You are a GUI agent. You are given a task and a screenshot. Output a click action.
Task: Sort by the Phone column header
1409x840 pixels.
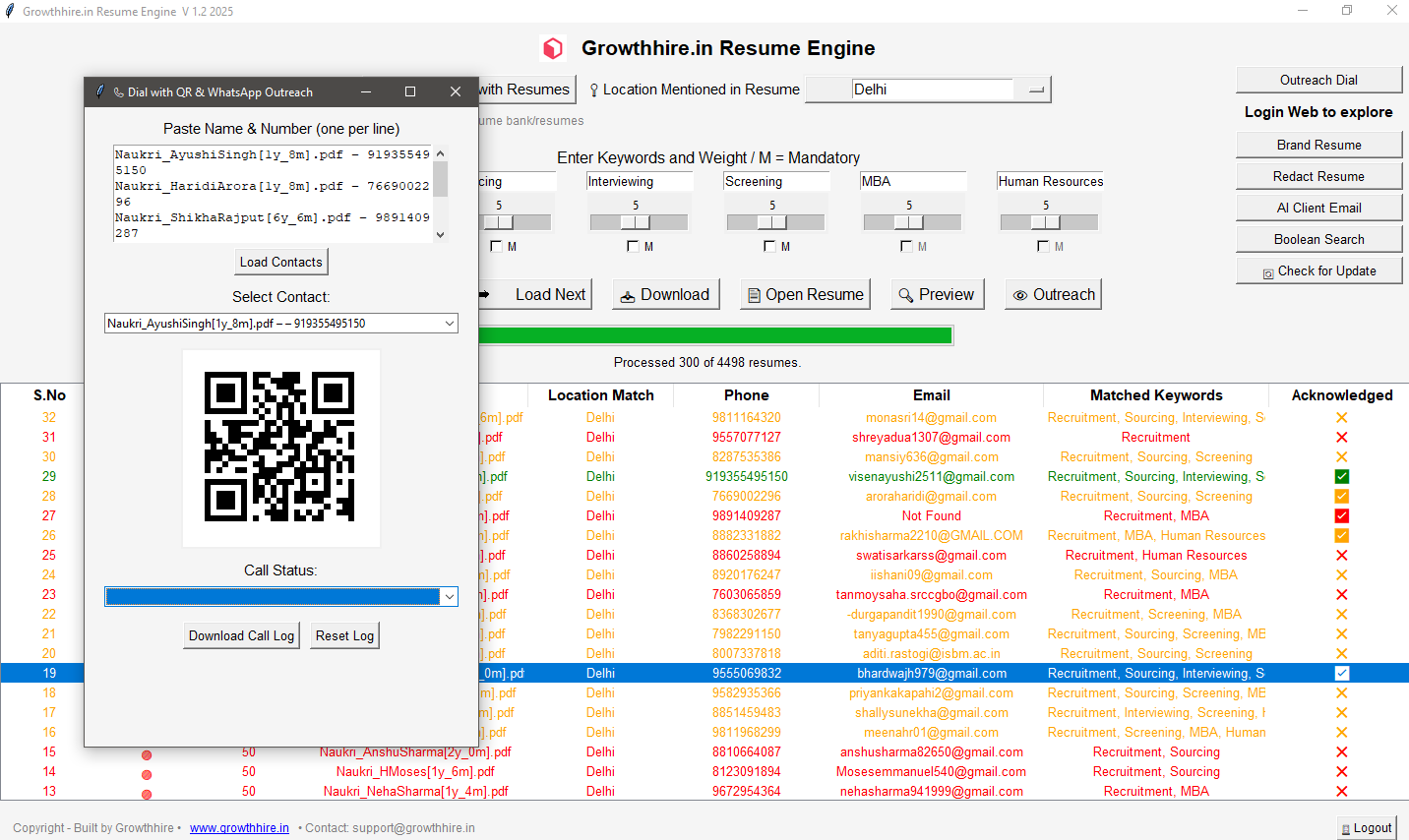pyautogui.click(x=746, y=395)
